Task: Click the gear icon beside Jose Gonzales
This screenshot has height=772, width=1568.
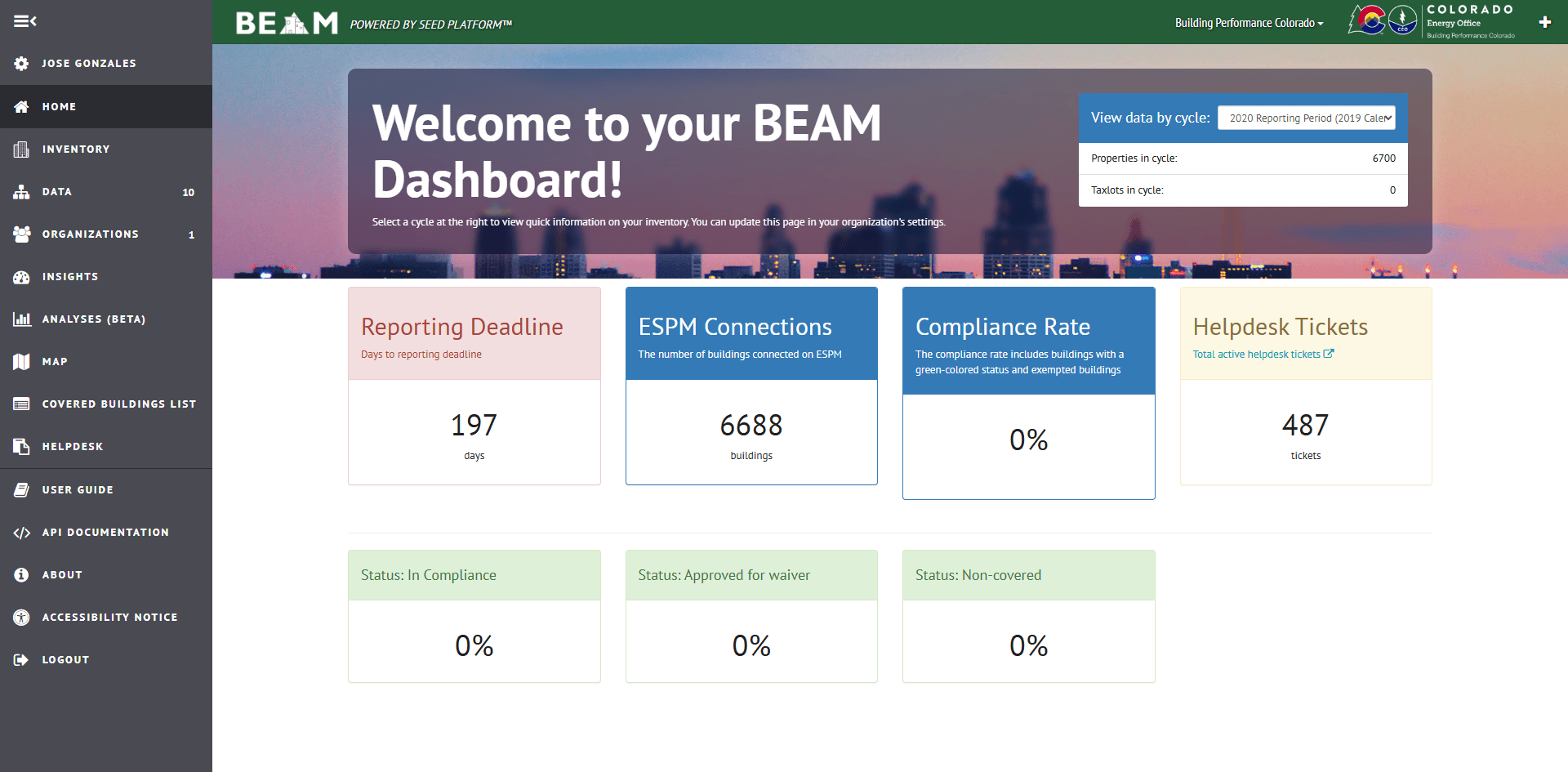Action: 21,64
